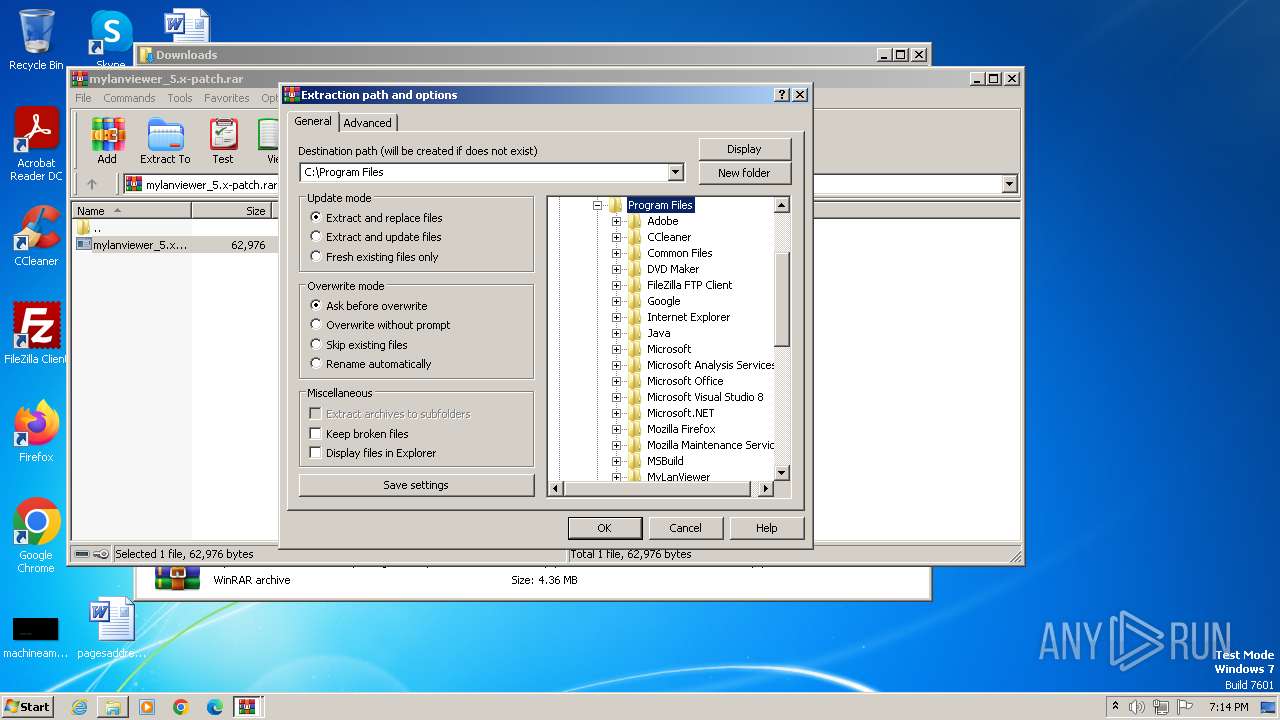This screenshot has height=720, width=1280.
Task: Click the folder tree vertical scrollbar
Action: tap(782, 300)
